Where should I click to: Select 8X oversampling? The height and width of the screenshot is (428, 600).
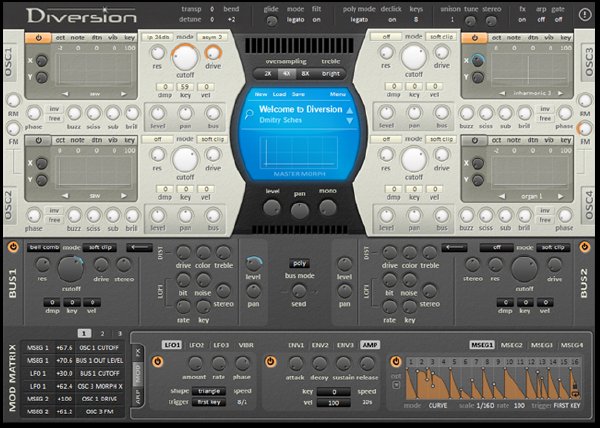pos(305,73)
